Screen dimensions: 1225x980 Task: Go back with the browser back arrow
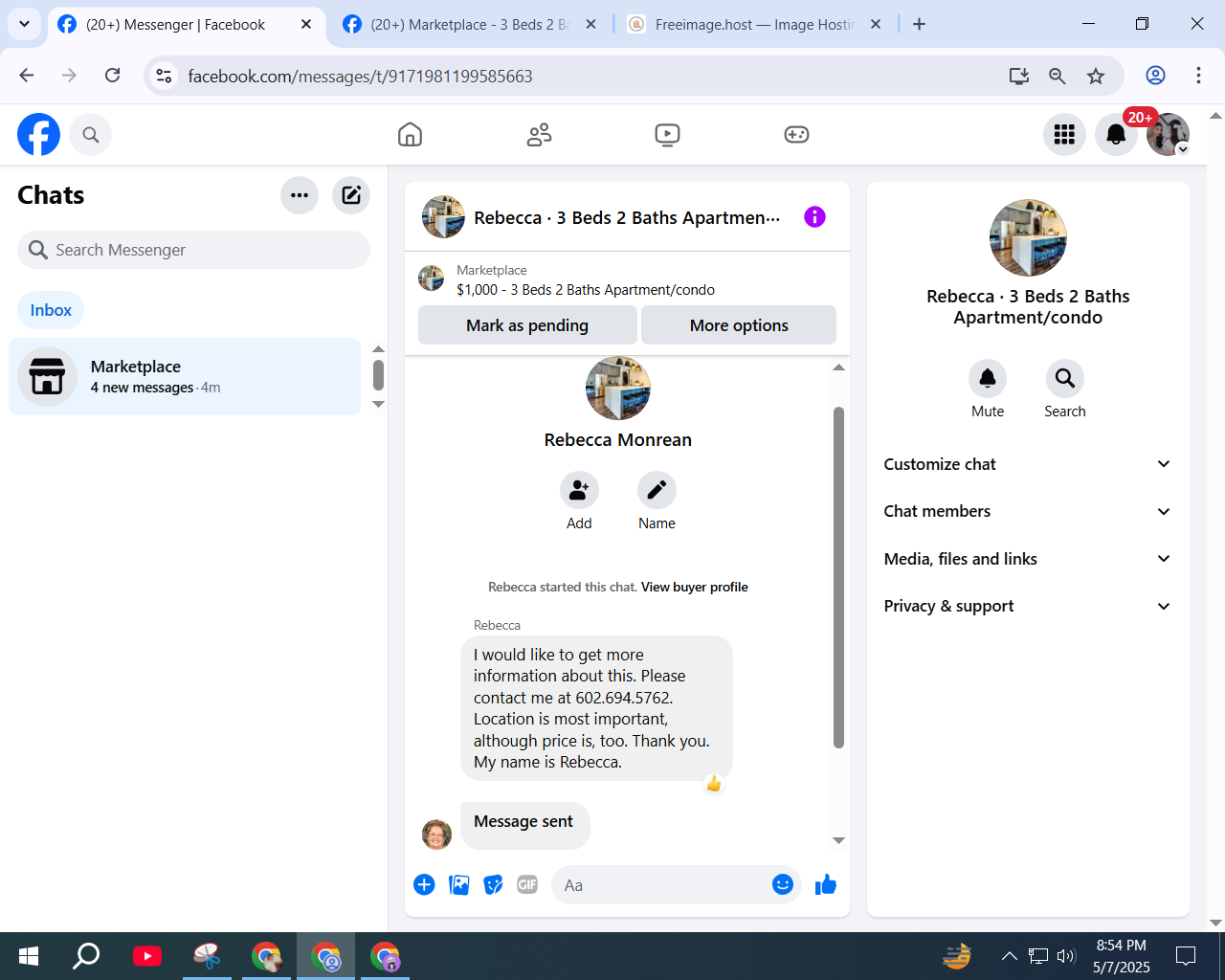27,76
